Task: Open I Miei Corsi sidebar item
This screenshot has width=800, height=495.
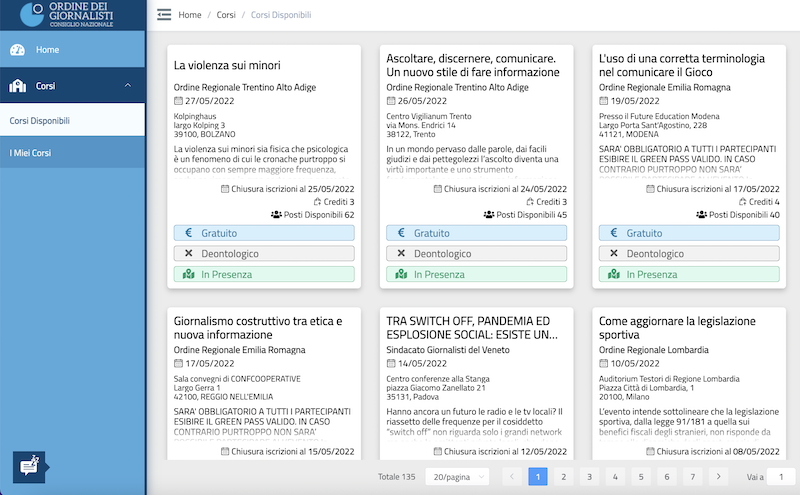Action: coord(31,153)
